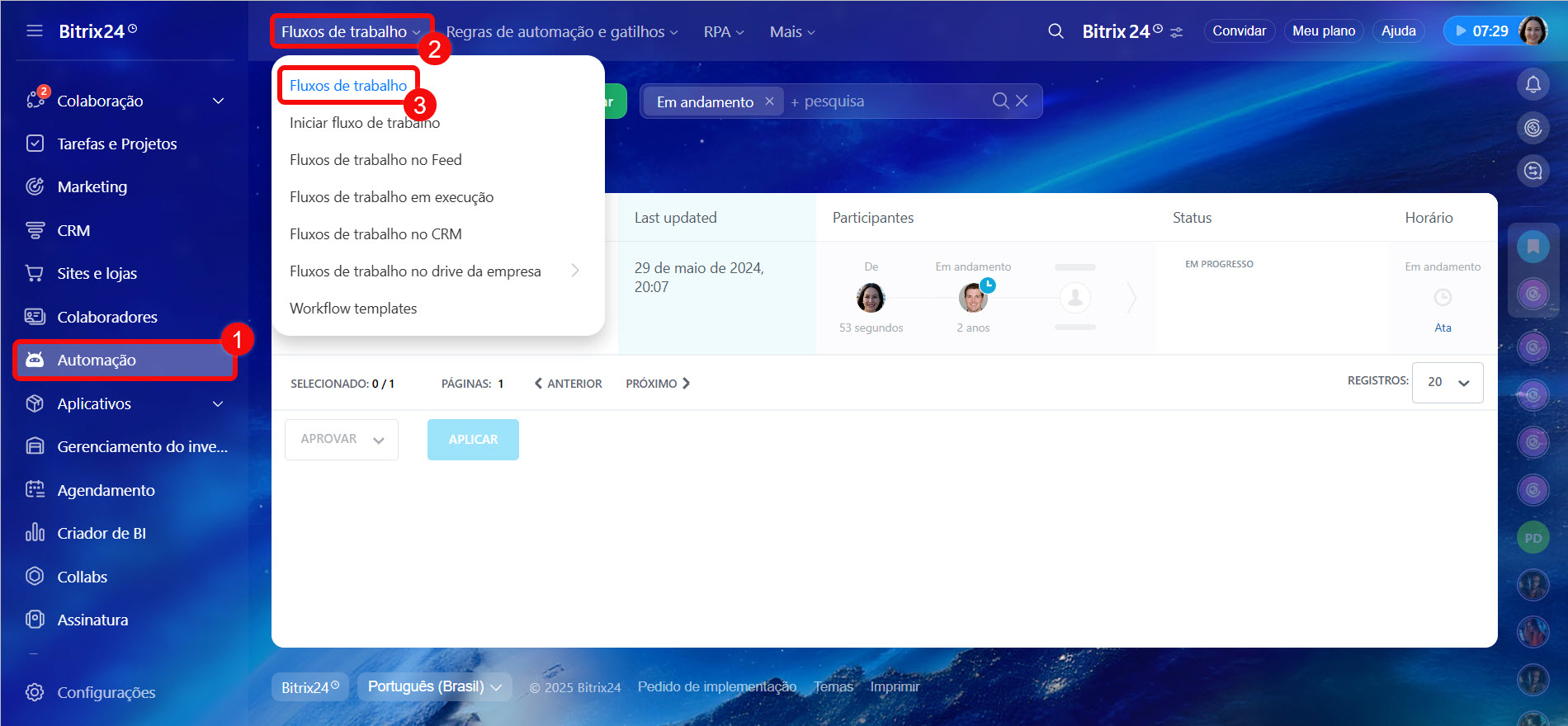Screen dimensions: 1568x726
Task: Click the Configurações gear icon
Action: [35, 692]
